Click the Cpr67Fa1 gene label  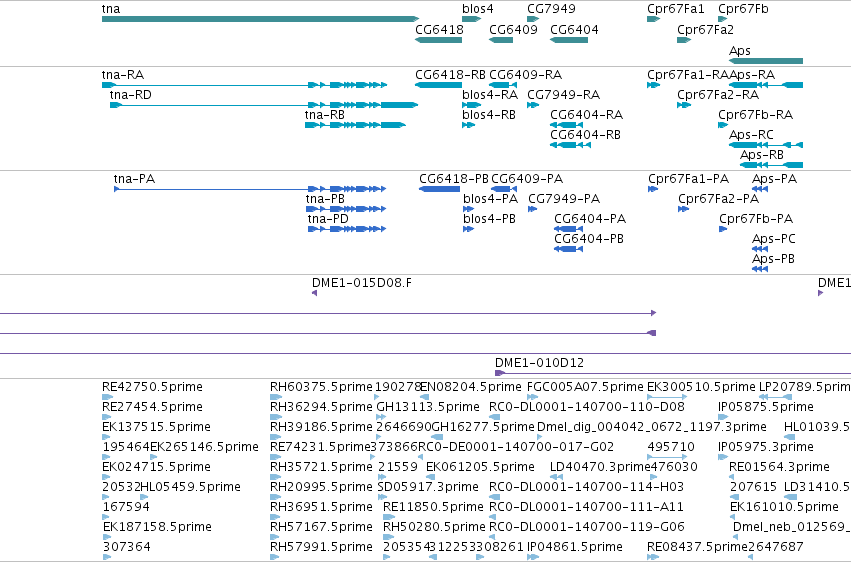(x=676, y=9)
